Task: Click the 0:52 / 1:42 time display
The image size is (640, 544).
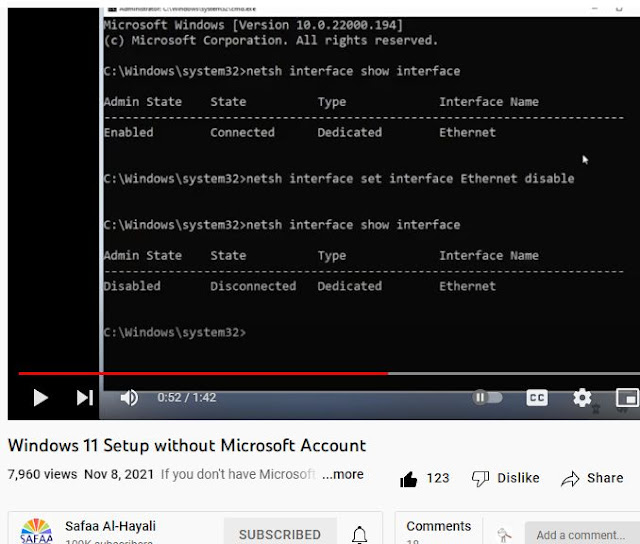Action: (x=187, y=397)
